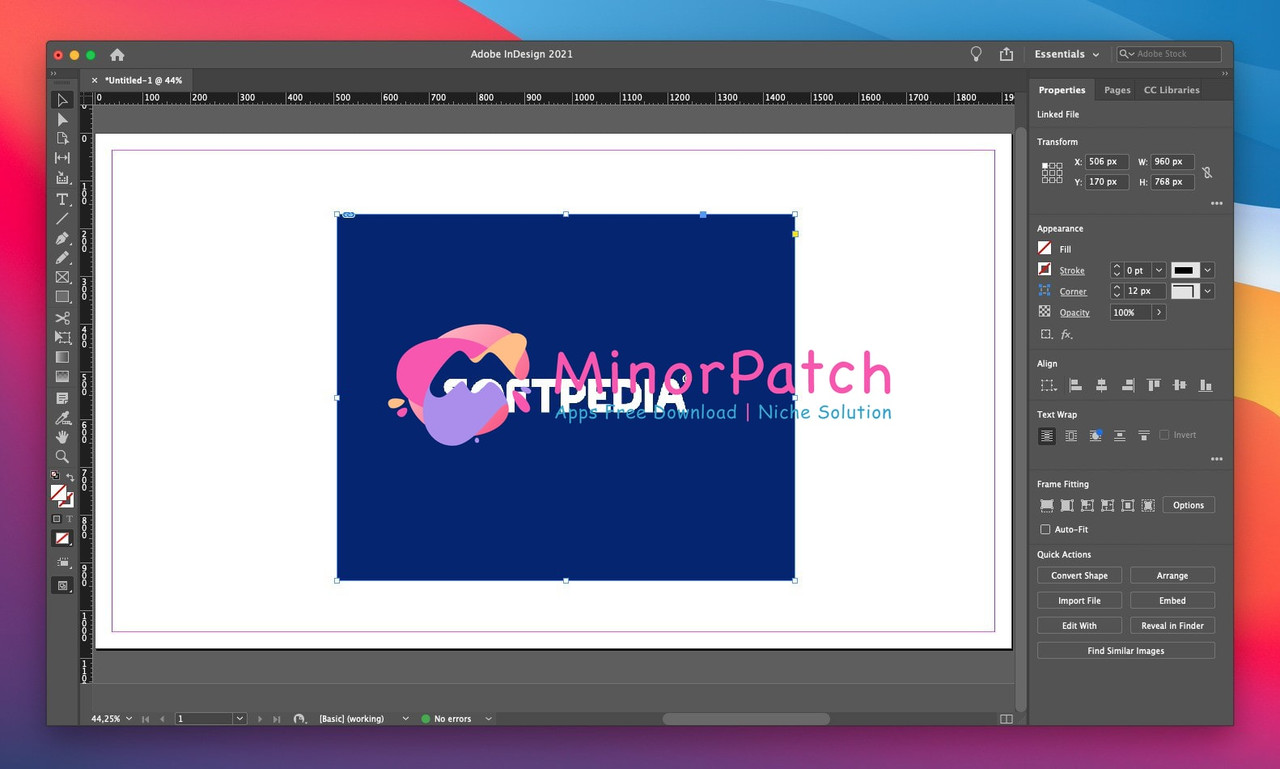The height and width of the screenshot is (769, 1280).
Task: Expand the No errors preflight menu
Action: pos(489,718)
